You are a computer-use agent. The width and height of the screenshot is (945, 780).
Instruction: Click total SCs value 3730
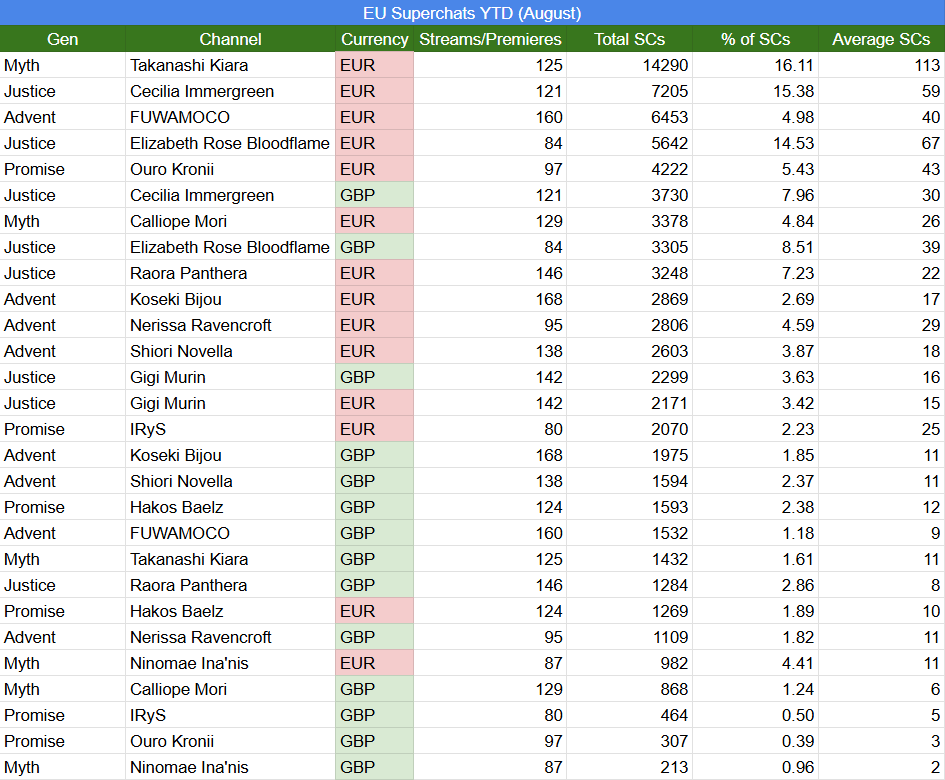point(669,195)
